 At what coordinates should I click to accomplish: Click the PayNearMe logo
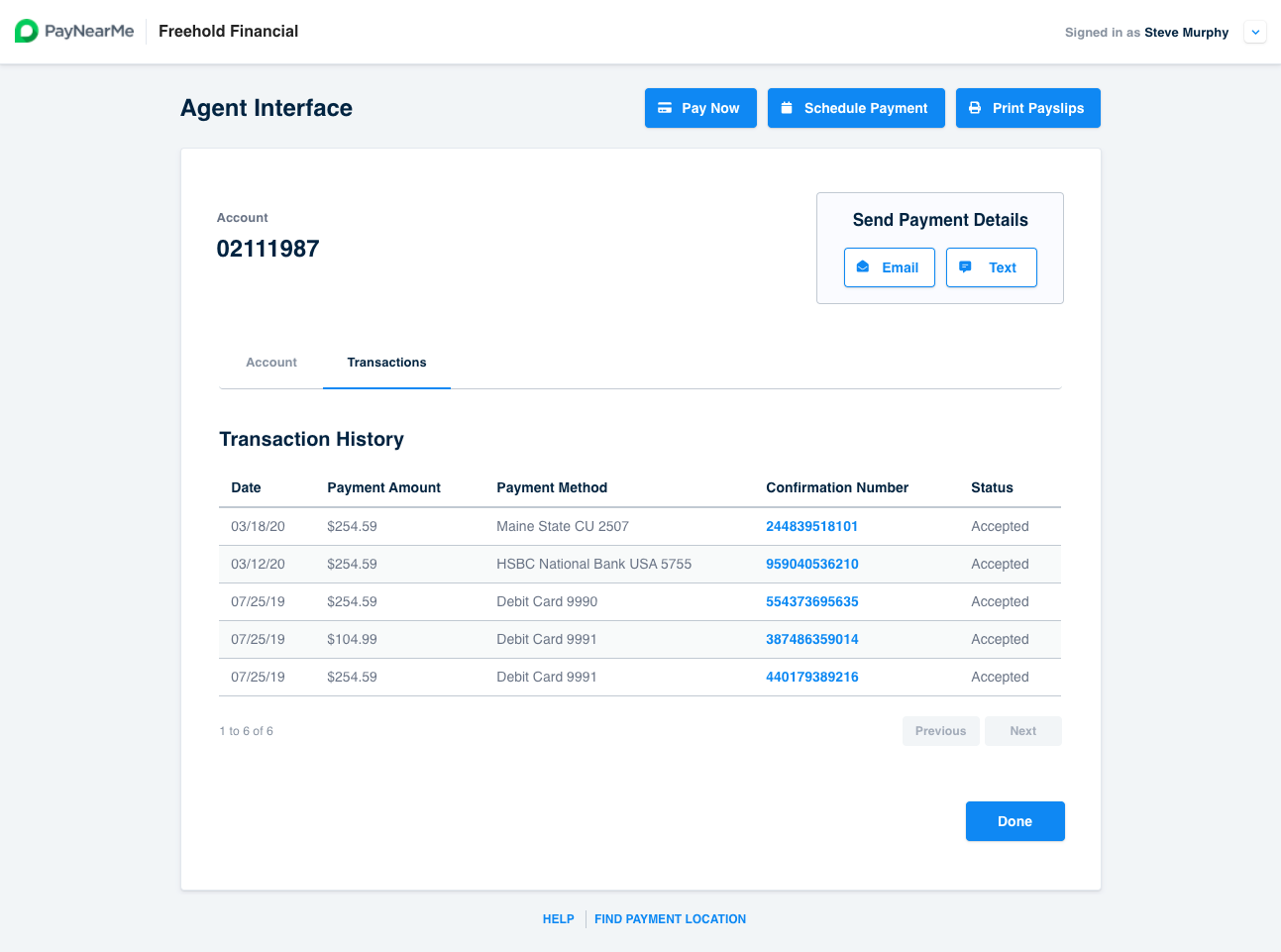click(74, 31)
